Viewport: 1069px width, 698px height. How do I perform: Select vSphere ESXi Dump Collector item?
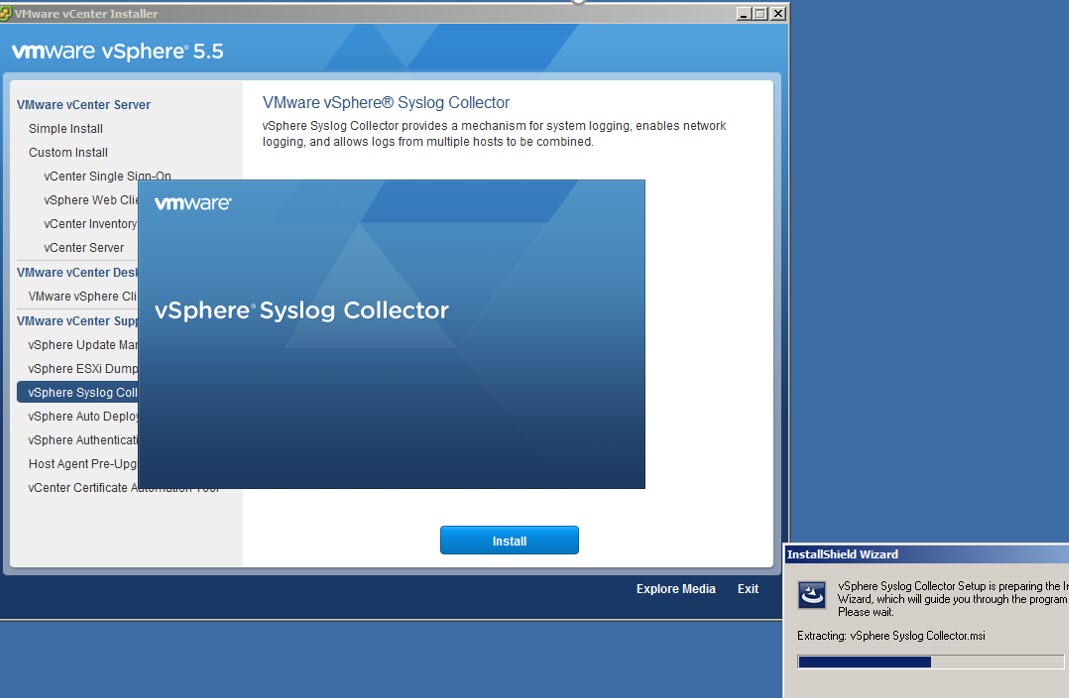tap(83, 369)
